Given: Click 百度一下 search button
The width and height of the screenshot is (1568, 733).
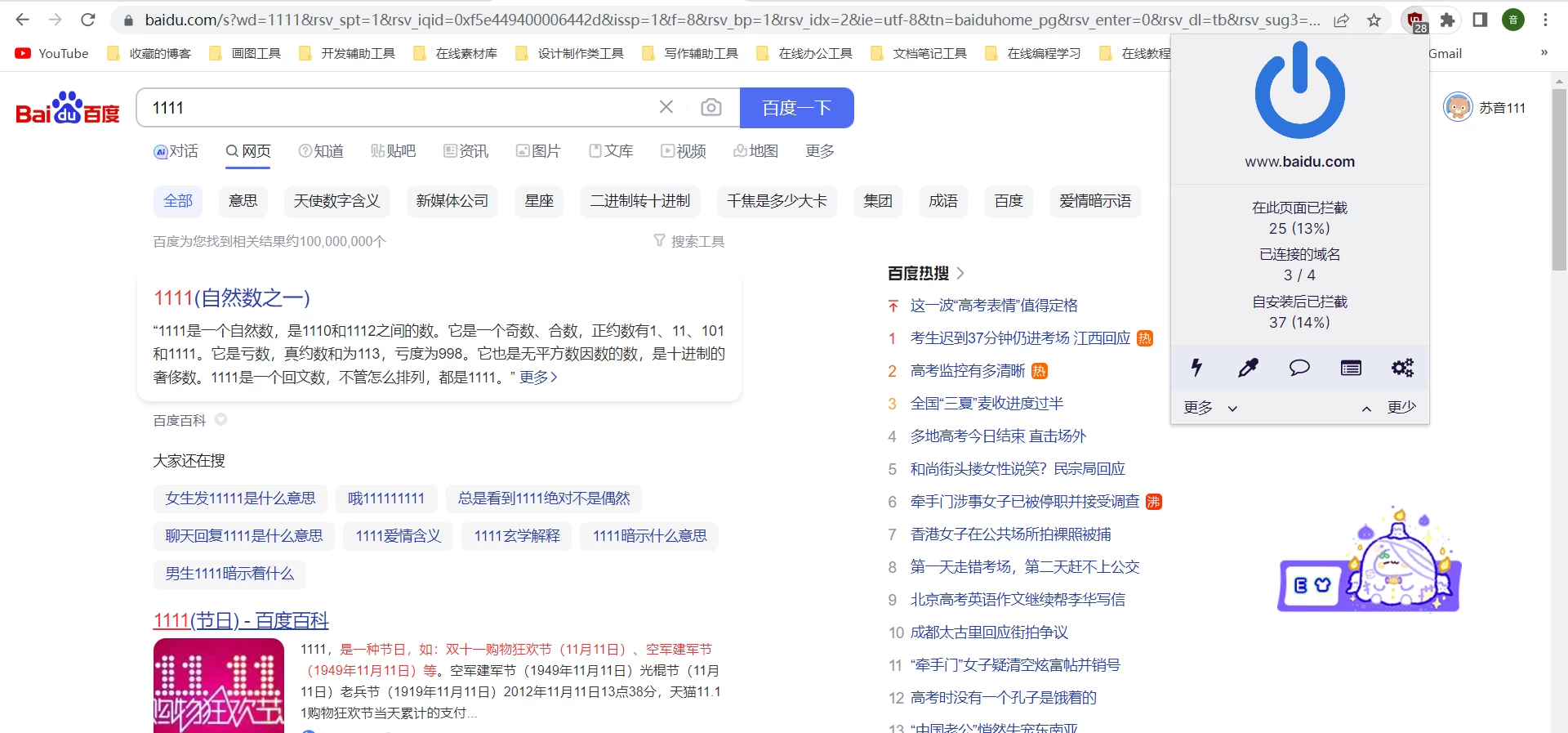Looking at the screenshot, I should (797, 108).
